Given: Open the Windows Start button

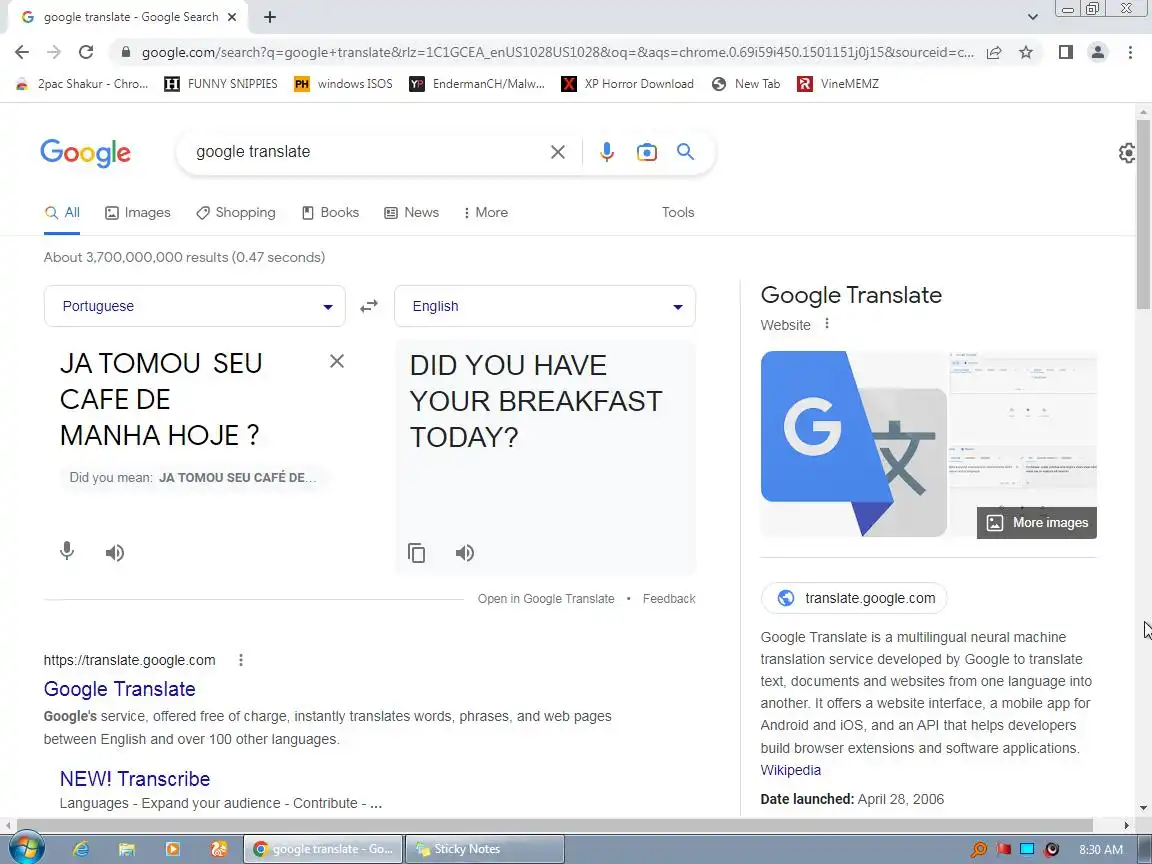Looking at the screenshot, I should pyautogui.click(x=25, y=849).
